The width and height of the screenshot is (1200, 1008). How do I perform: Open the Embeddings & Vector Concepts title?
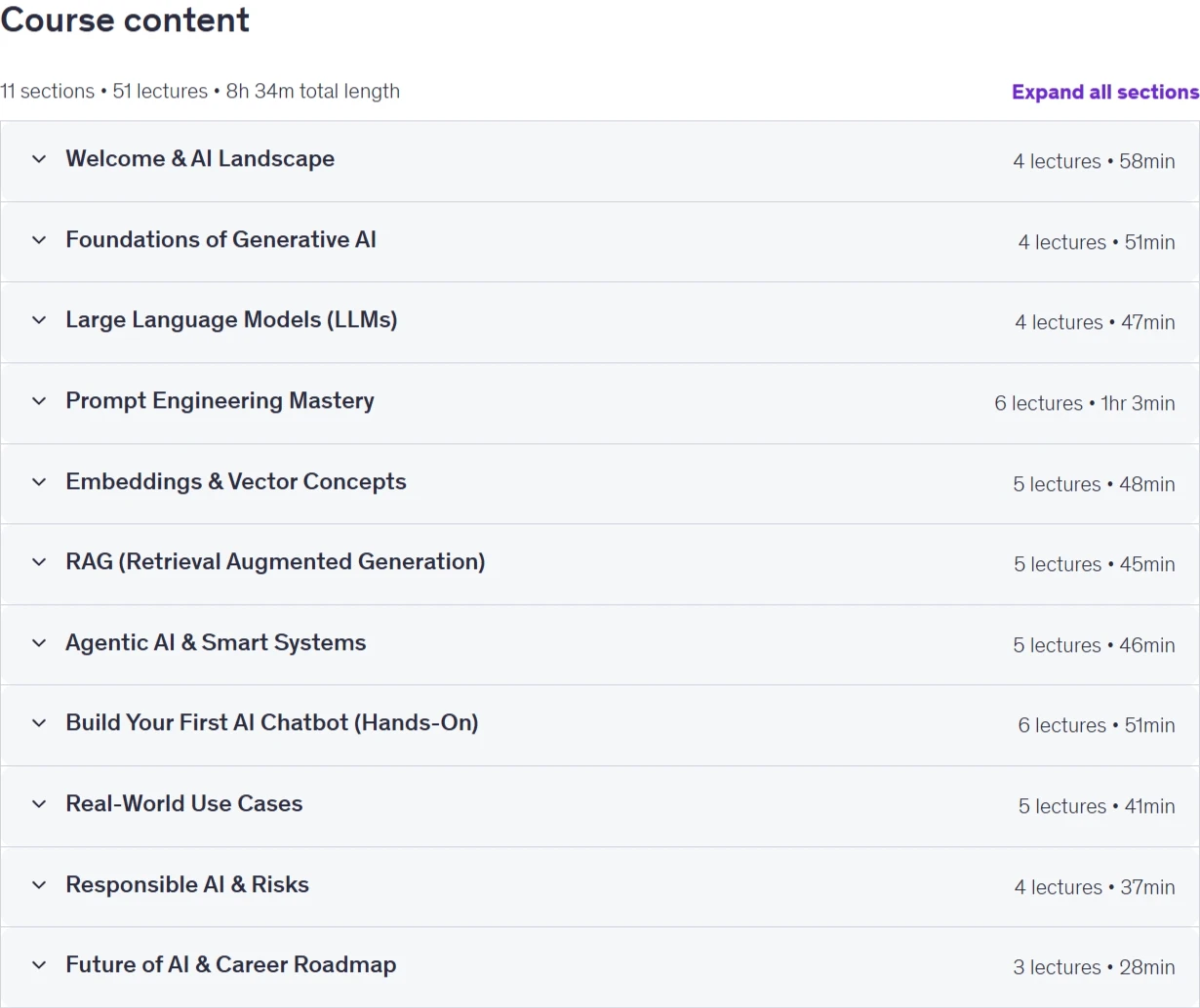(x=236, y=482)
